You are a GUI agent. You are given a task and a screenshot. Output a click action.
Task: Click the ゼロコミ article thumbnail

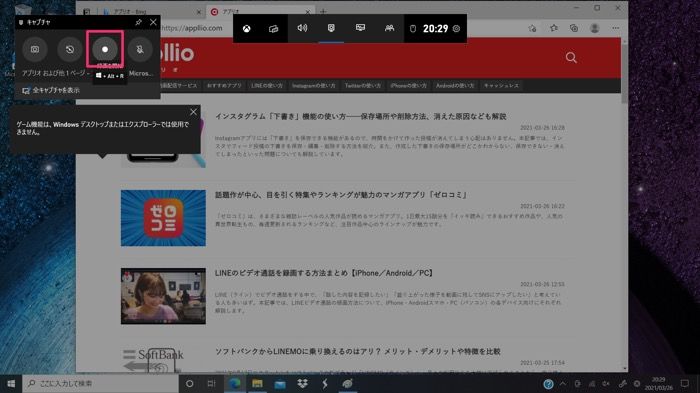(x=163, y=218)
